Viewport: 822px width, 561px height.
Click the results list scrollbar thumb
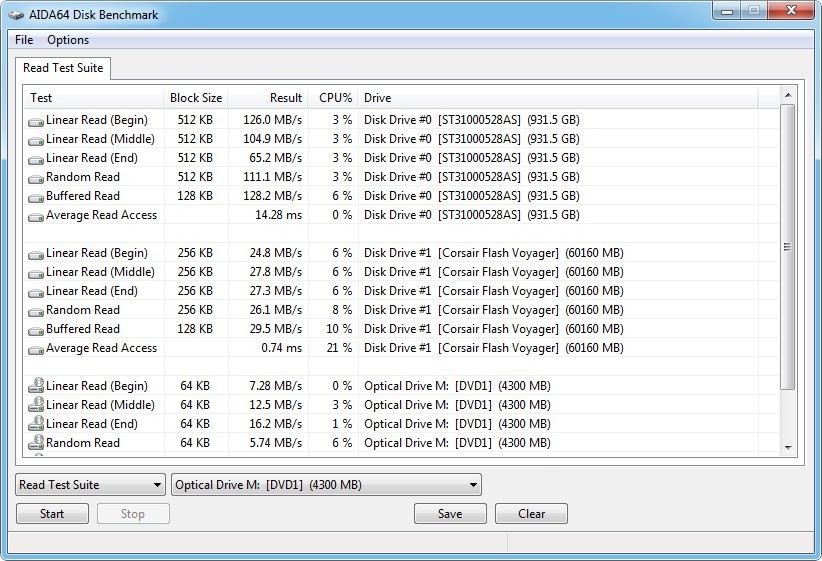787,246
